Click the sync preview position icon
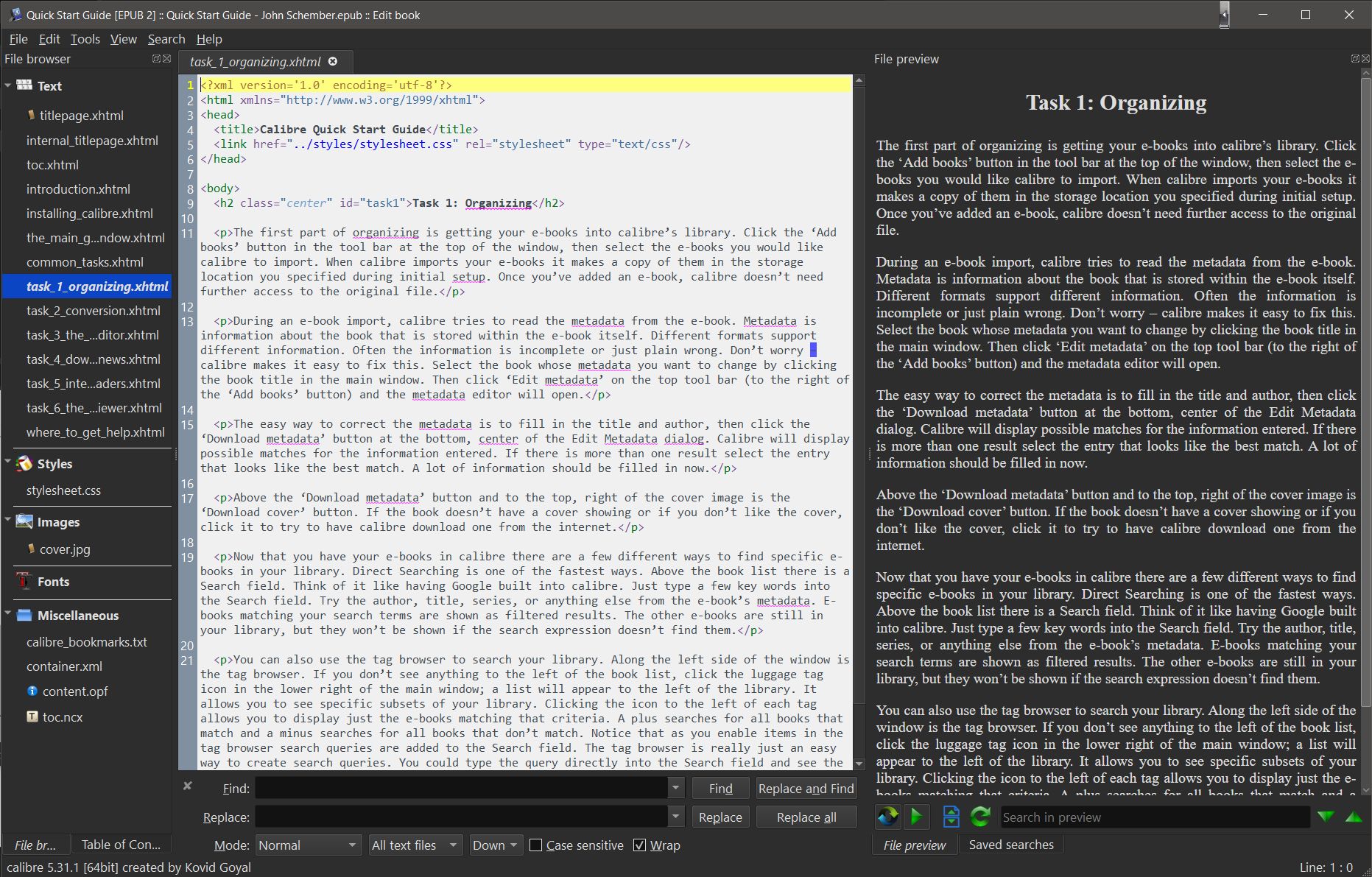Viewport: 1372px width, 877px height. pyautogui.click(x=951, y=816)
